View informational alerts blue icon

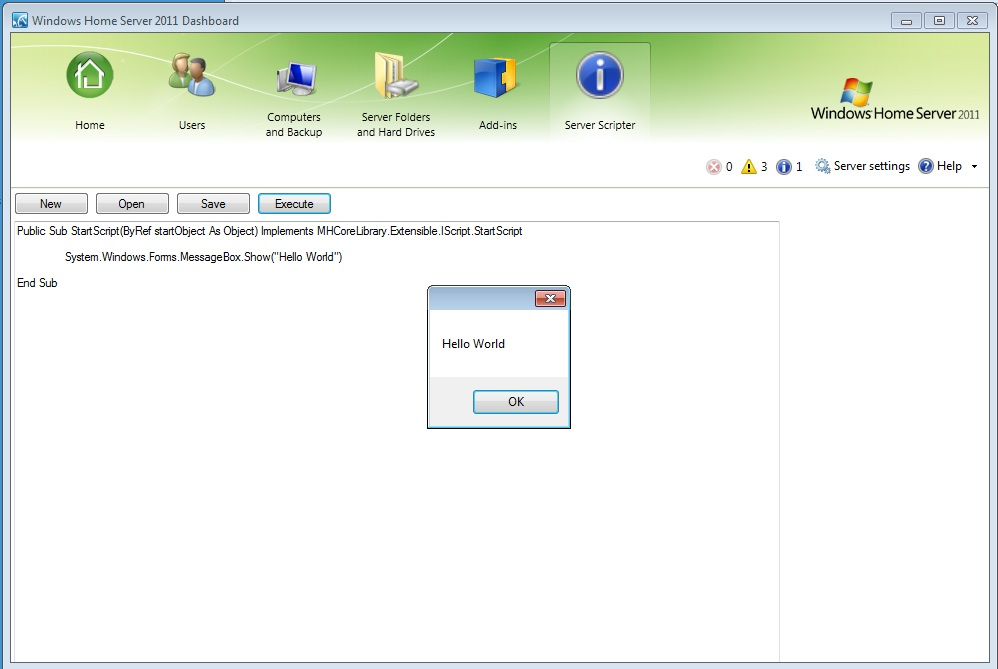pyautogui.click(x=784, y=167)
